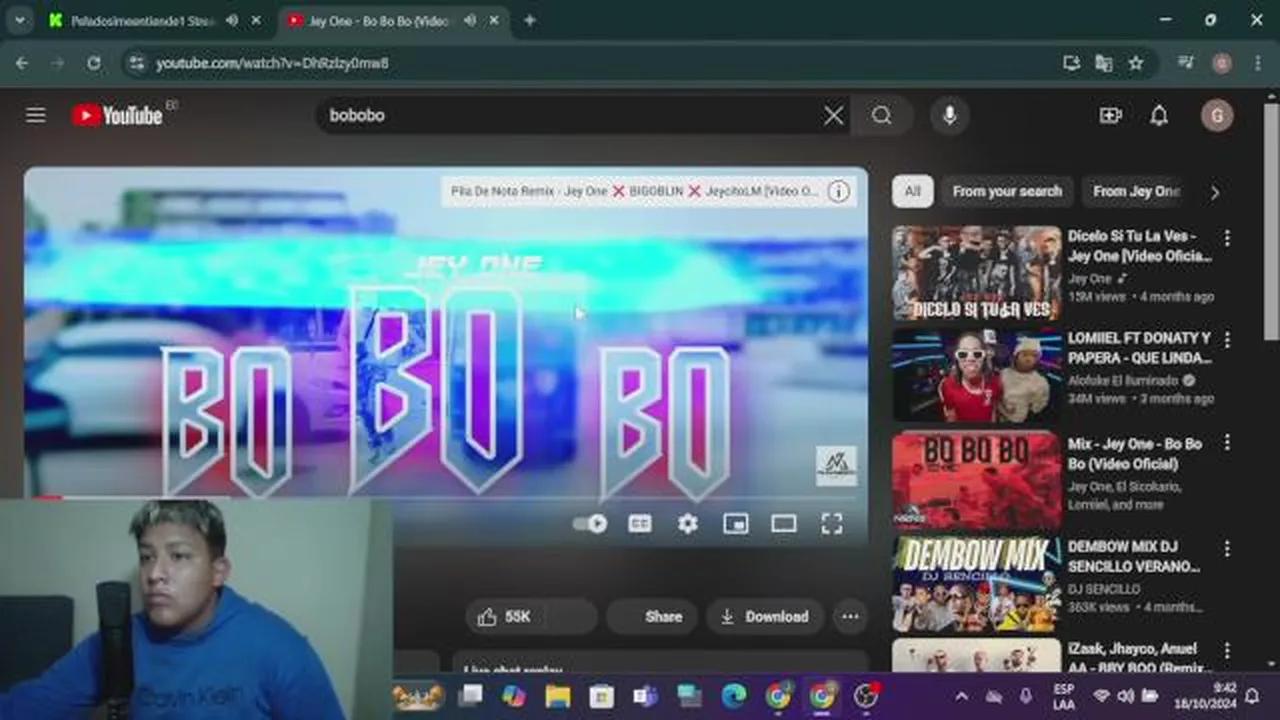Open iZaak Jhayco Anuel BBY BOO options menu
The width and height of the screenshot is (1280, 720).
[x=1227, y=652]
